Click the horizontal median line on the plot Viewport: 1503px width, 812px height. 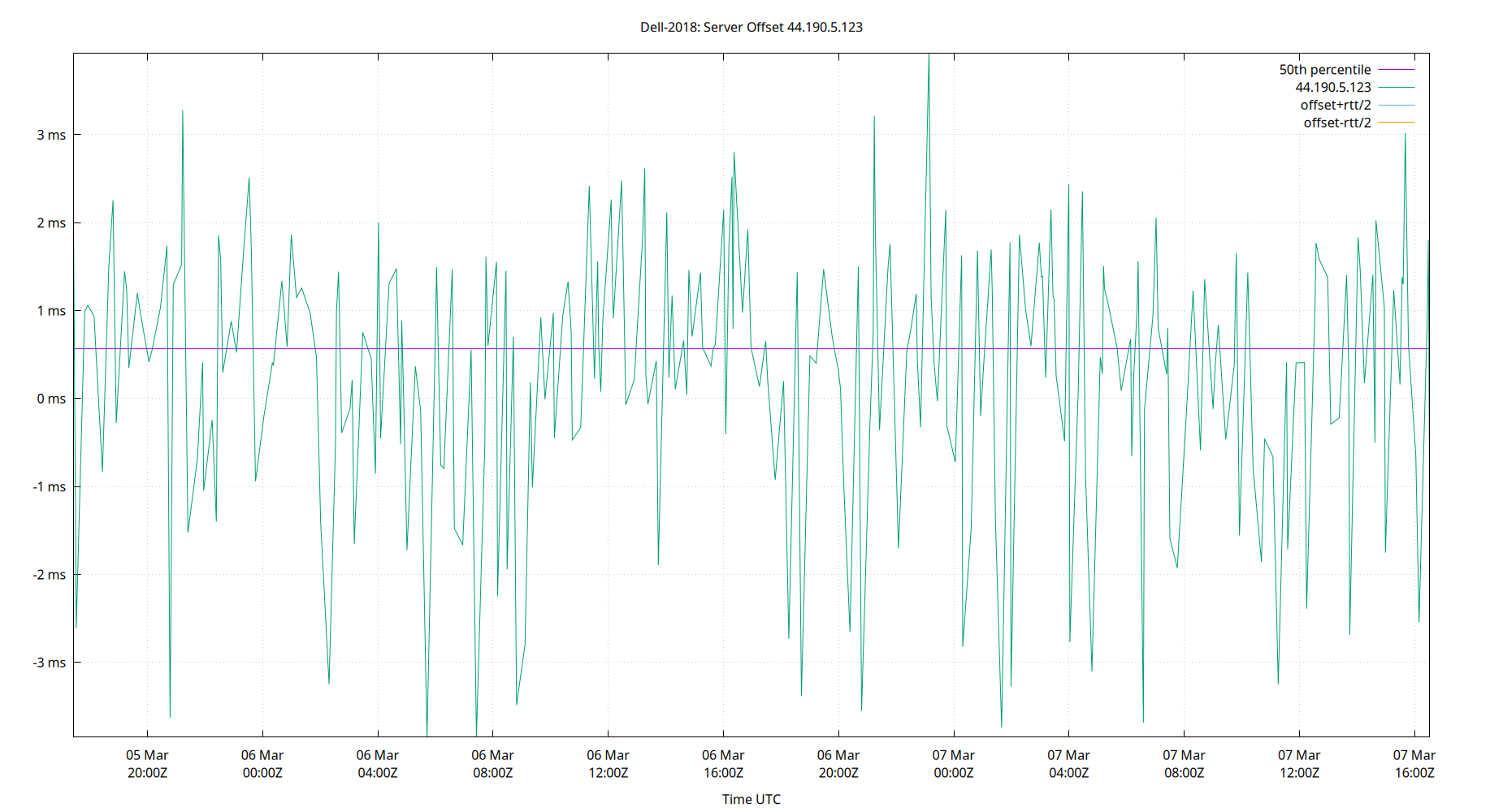tap(731, 348)
